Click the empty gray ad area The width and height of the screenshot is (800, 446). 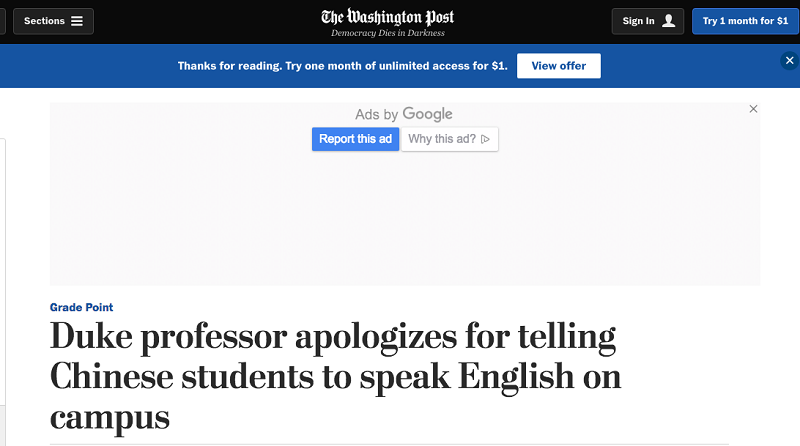click(x=400, y=220)
